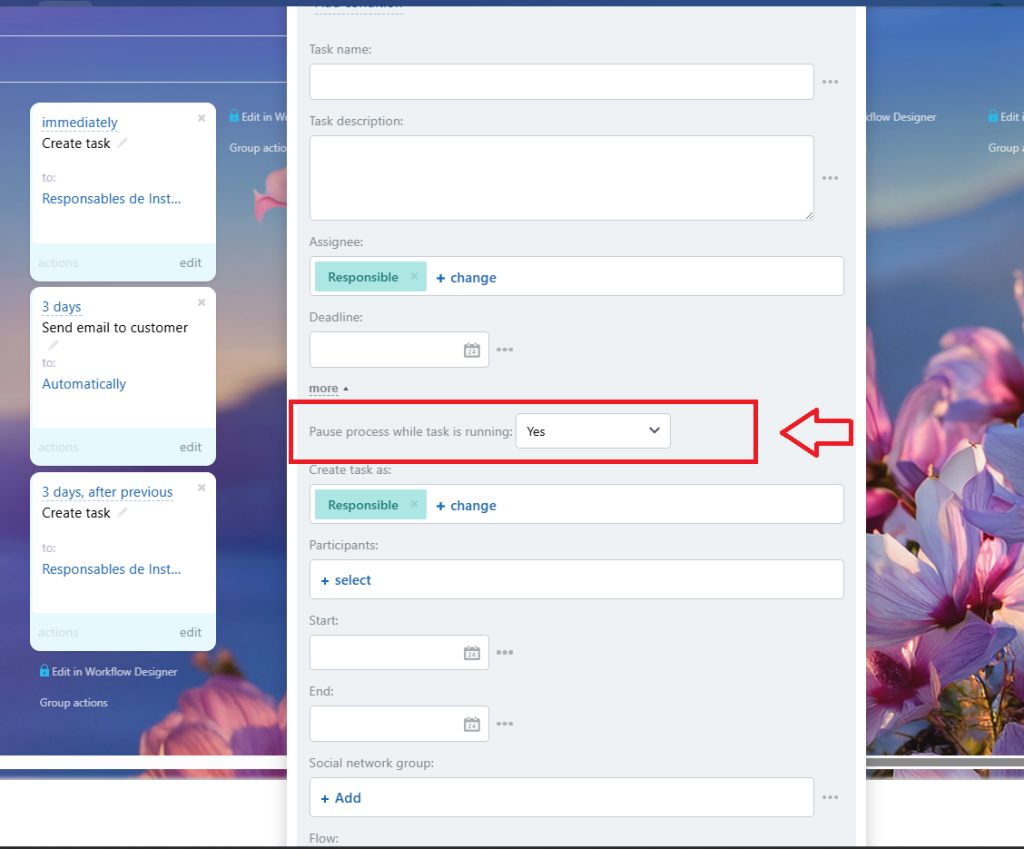This screenshot has width=1024, height=849.
Task: Click '+ Add' under Social network group
Action: point(341,798)
